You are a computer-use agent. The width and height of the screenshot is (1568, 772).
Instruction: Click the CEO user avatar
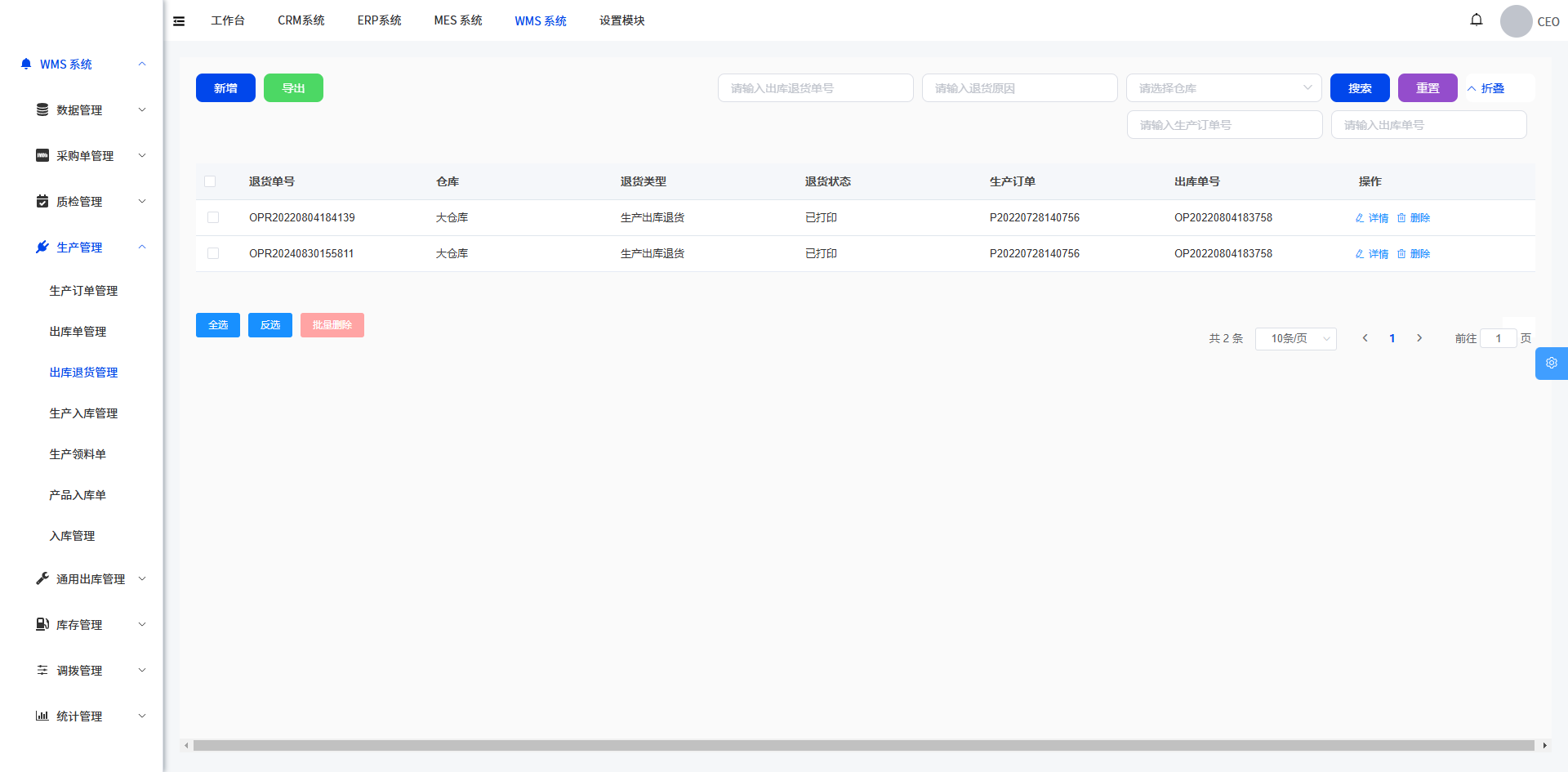[x=1516, y=21]
